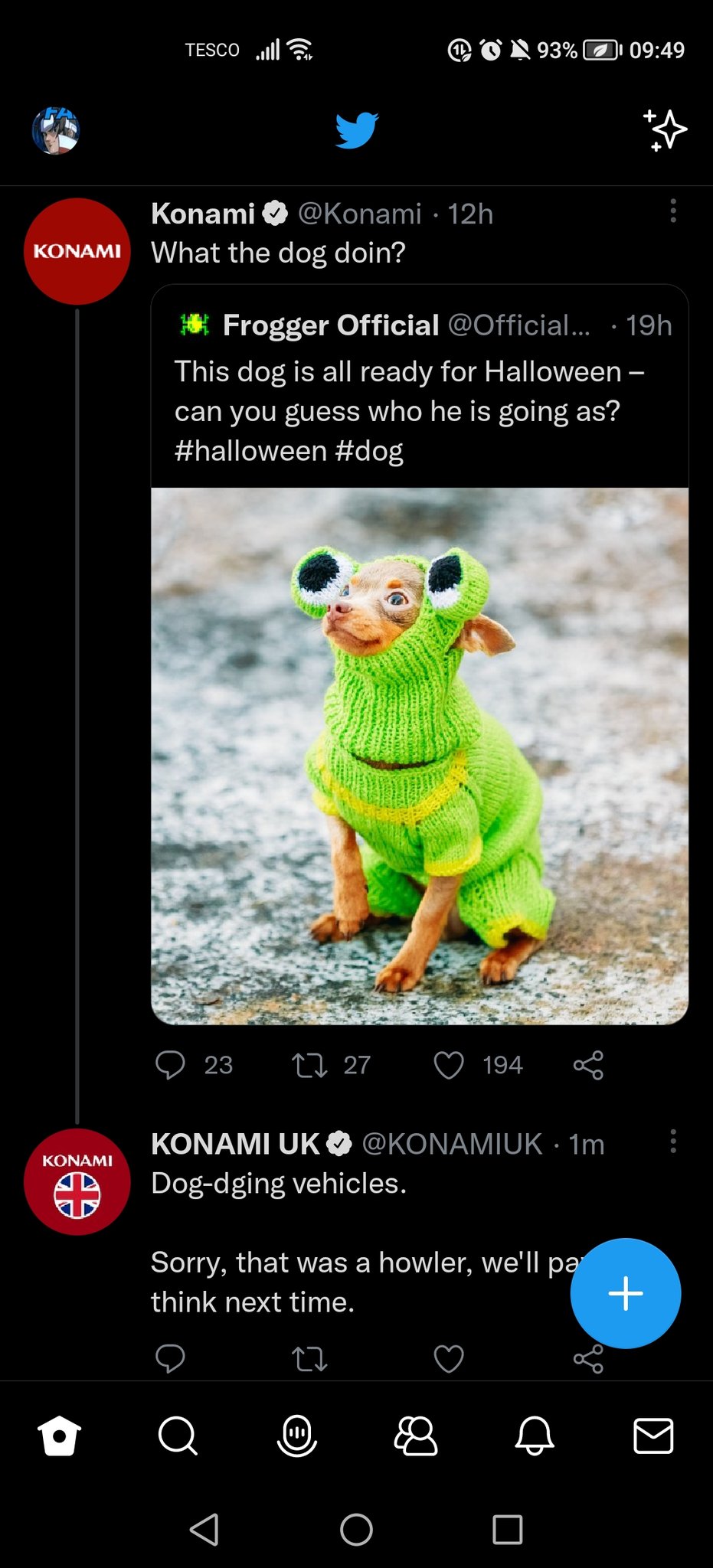
Task: Go to the Home tab
Action: click(x=60, y=1436)
